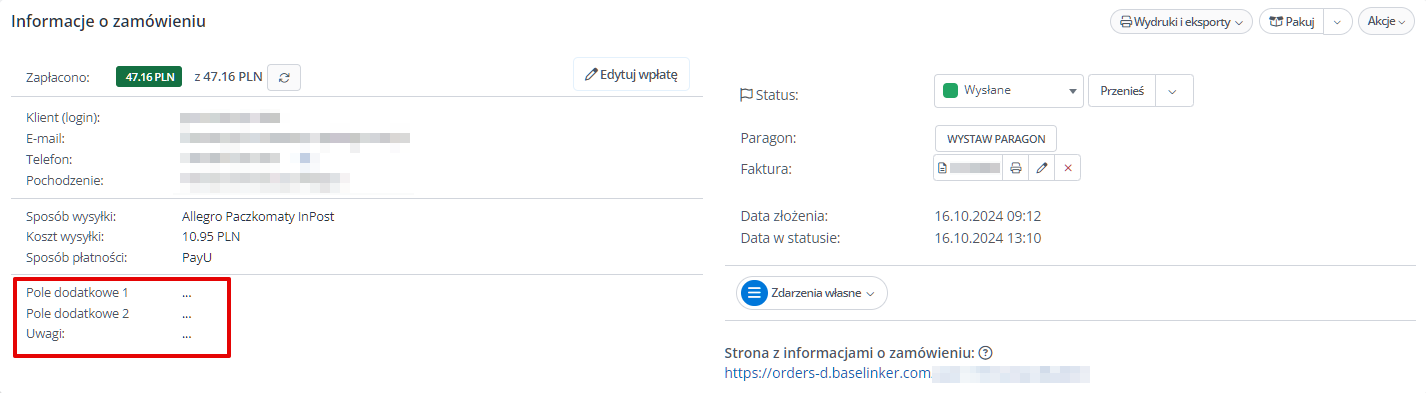Click the Pakuj button
This screenshot has height=393, width=1426.
click(1291, 21)
